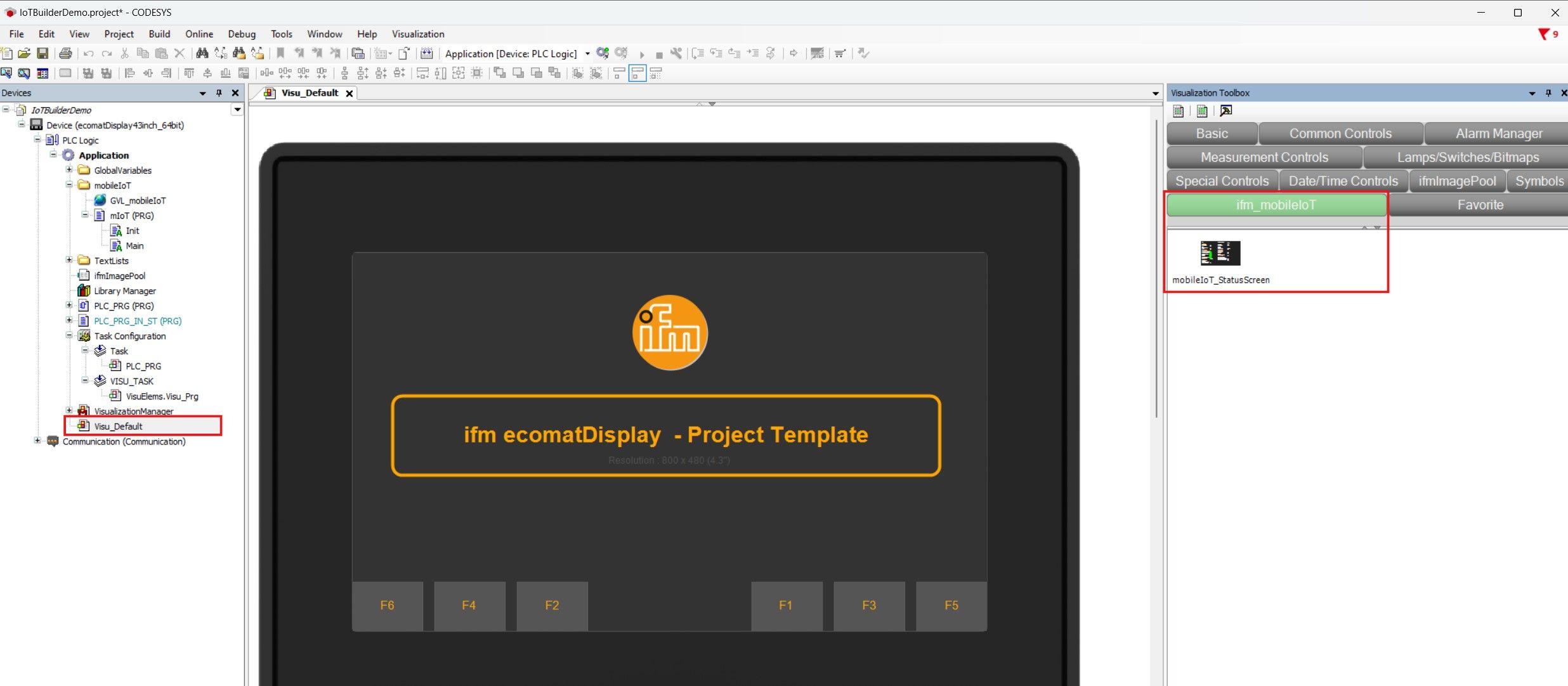
Task: Switch to the Visu_Default editor tab
Action: pos(310,93)
